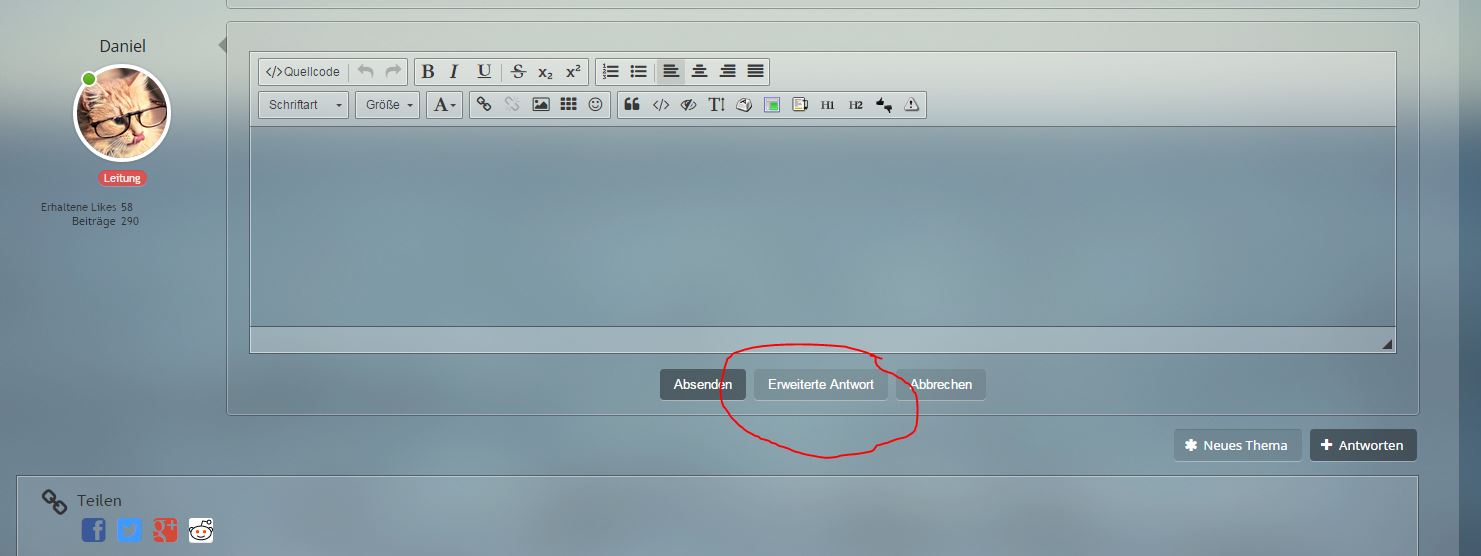1481x556 pixels.
Task: Click the Absenden button
Action: tap(702, 385)
